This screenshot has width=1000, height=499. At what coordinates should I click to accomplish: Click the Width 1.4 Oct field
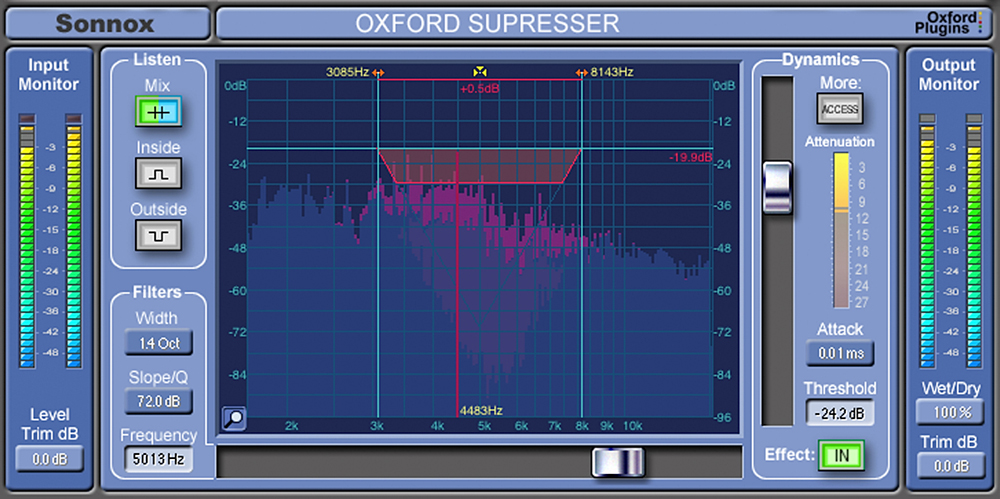pyautogui.click(x=159, y=343)
